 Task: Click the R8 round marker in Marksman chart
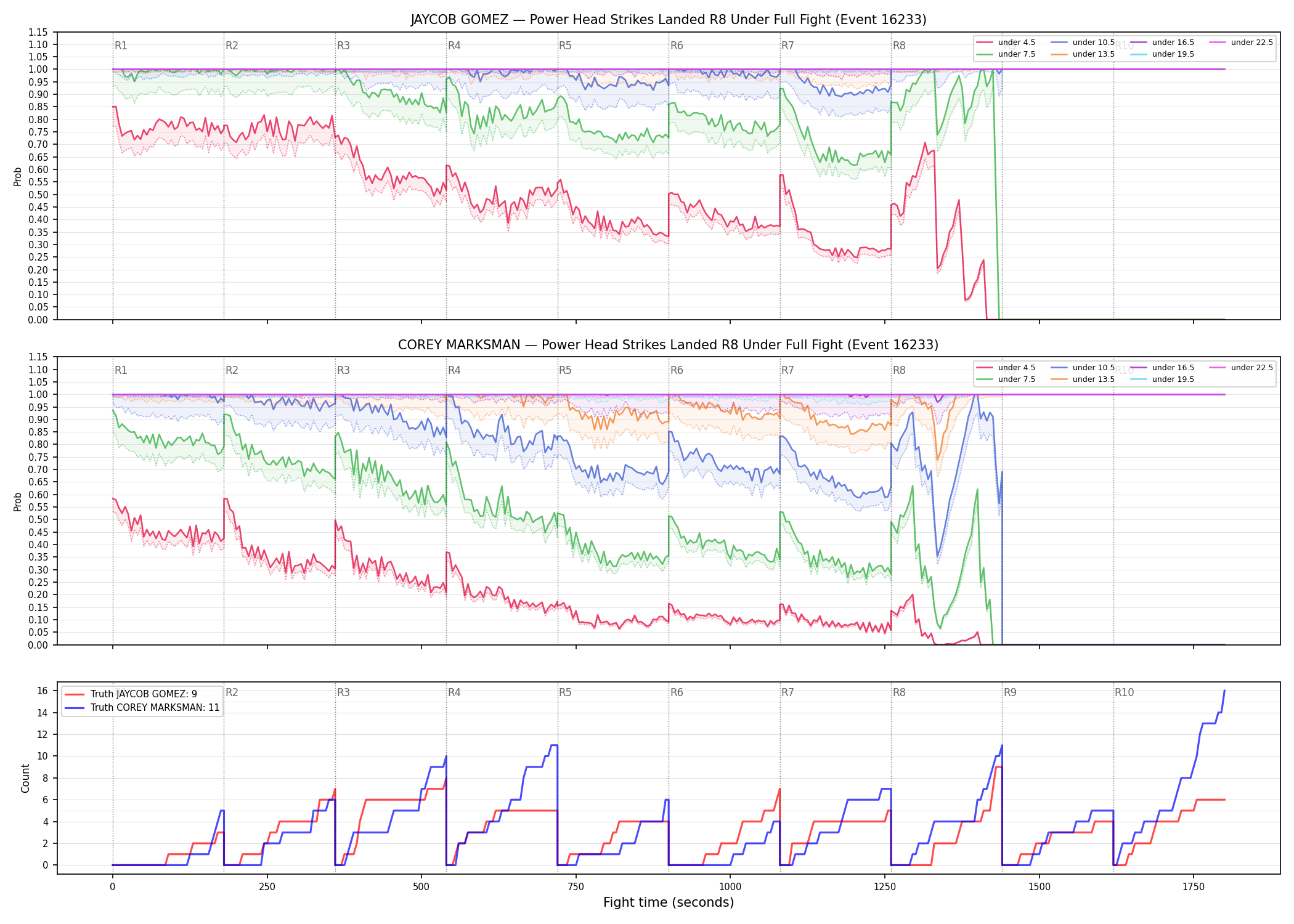point(899,370)
